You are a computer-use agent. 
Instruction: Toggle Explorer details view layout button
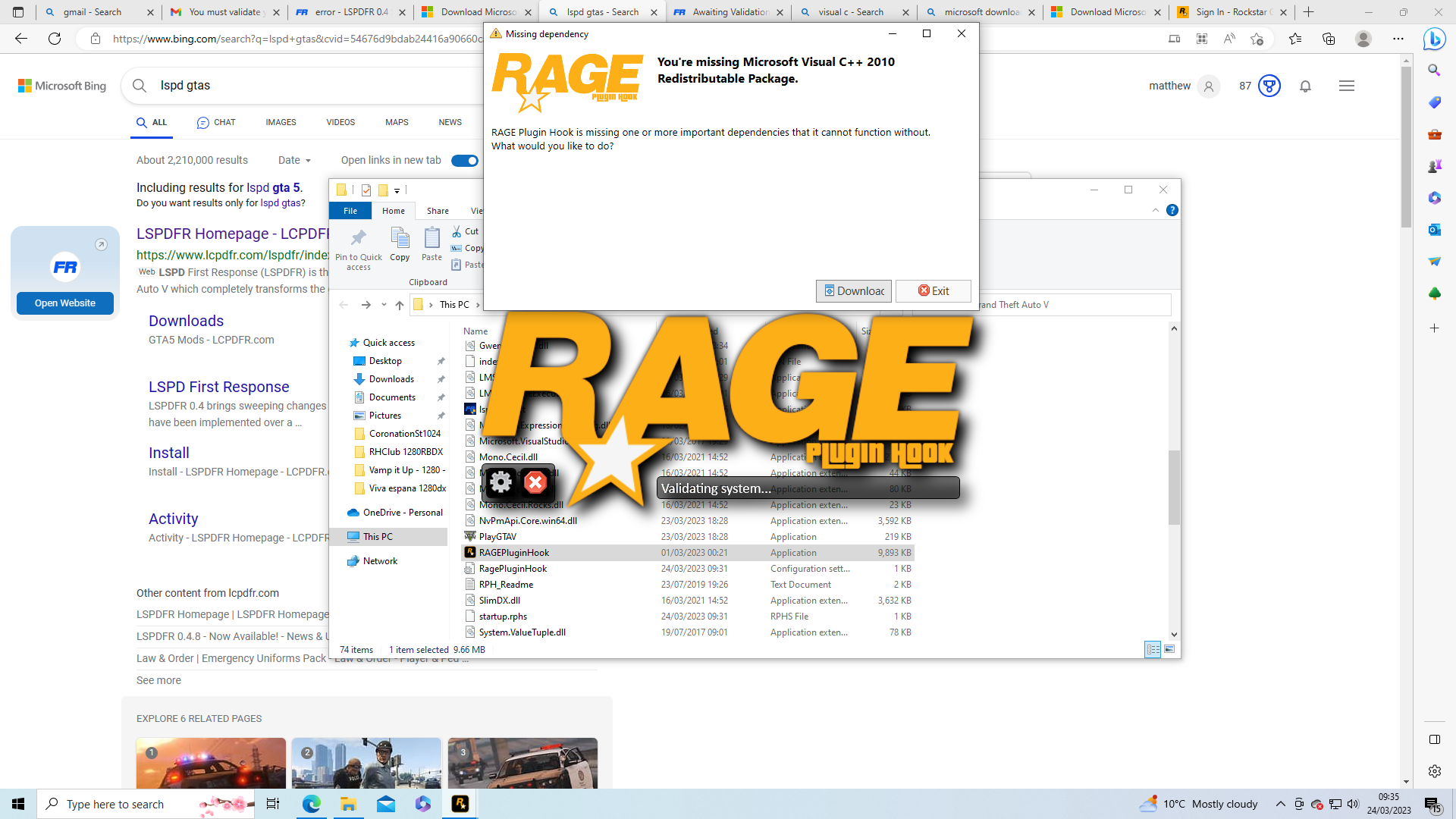click(x=1153, y=649)
